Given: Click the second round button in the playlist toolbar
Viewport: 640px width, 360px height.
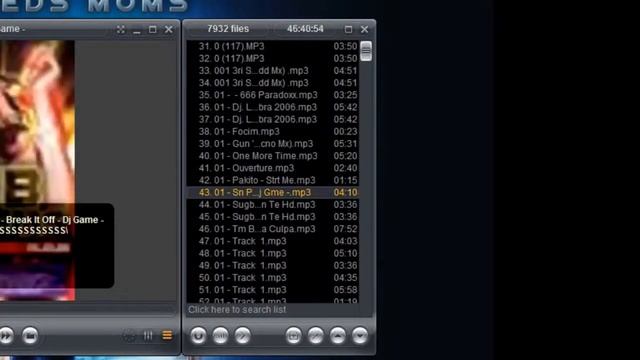Looking at the screenshot, I should click(220, 336).
